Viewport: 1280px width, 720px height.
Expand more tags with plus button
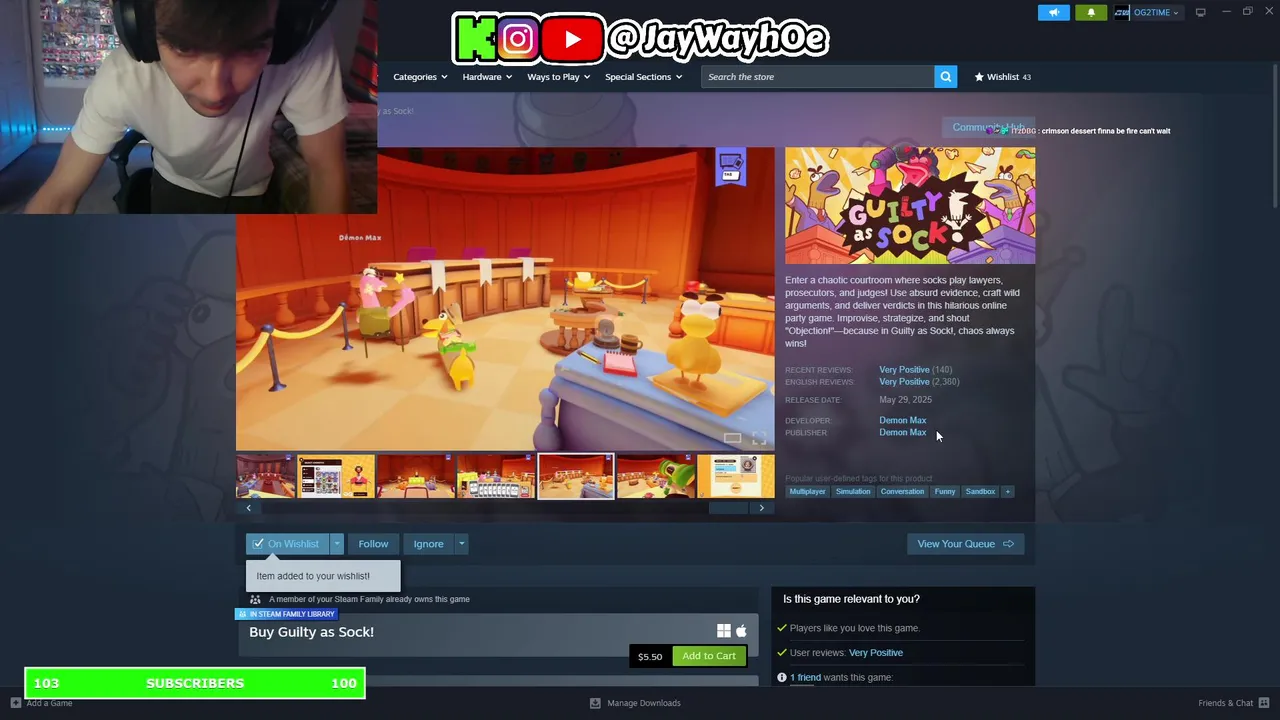(x=1008, y=492)
